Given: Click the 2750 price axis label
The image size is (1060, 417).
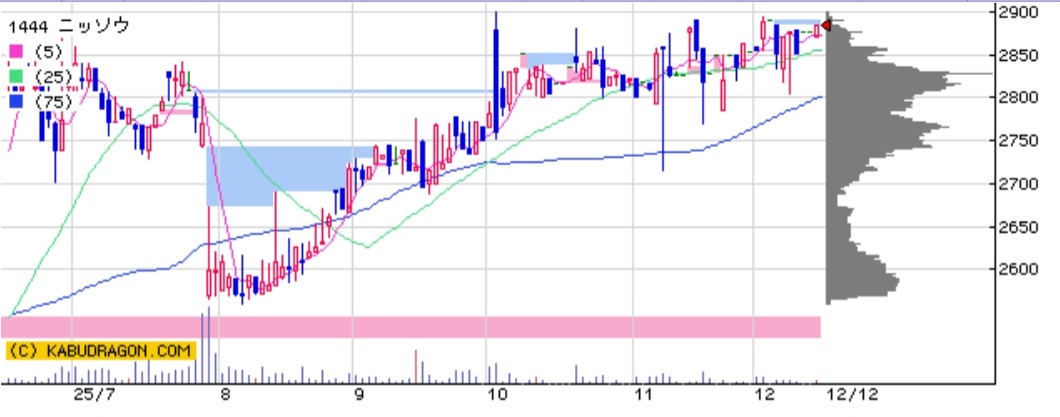Looking at the screenshot, I should coord(1018,141).
